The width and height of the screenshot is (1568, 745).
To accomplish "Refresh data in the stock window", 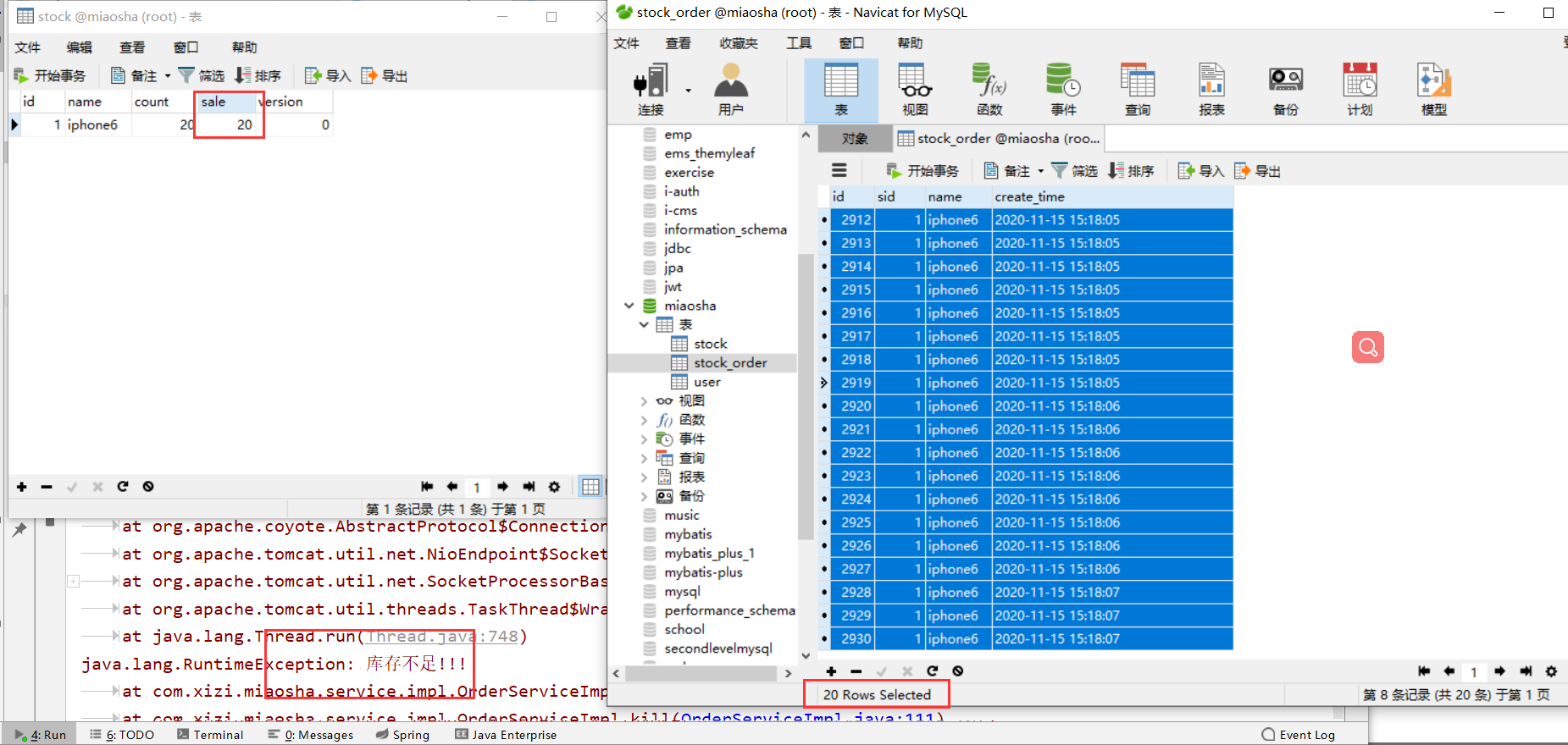I will (123, 487).
